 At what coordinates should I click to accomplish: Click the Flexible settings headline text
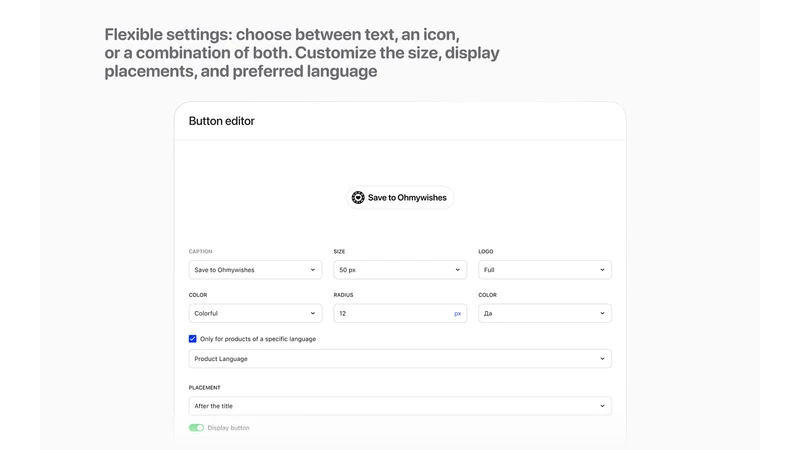pyautogui.click(x=302, y=53)
